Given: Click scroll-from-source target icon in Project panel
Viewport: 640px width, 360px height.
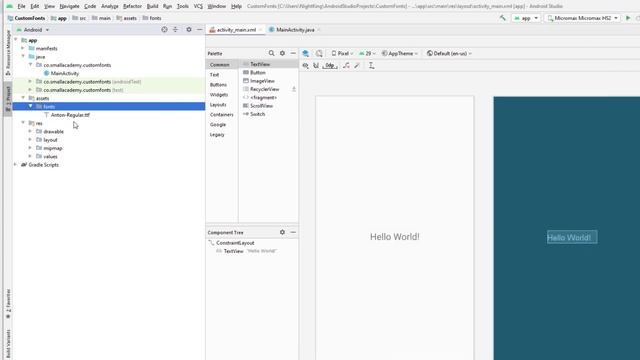Looking at the screenshot, I should pos(164,29).
